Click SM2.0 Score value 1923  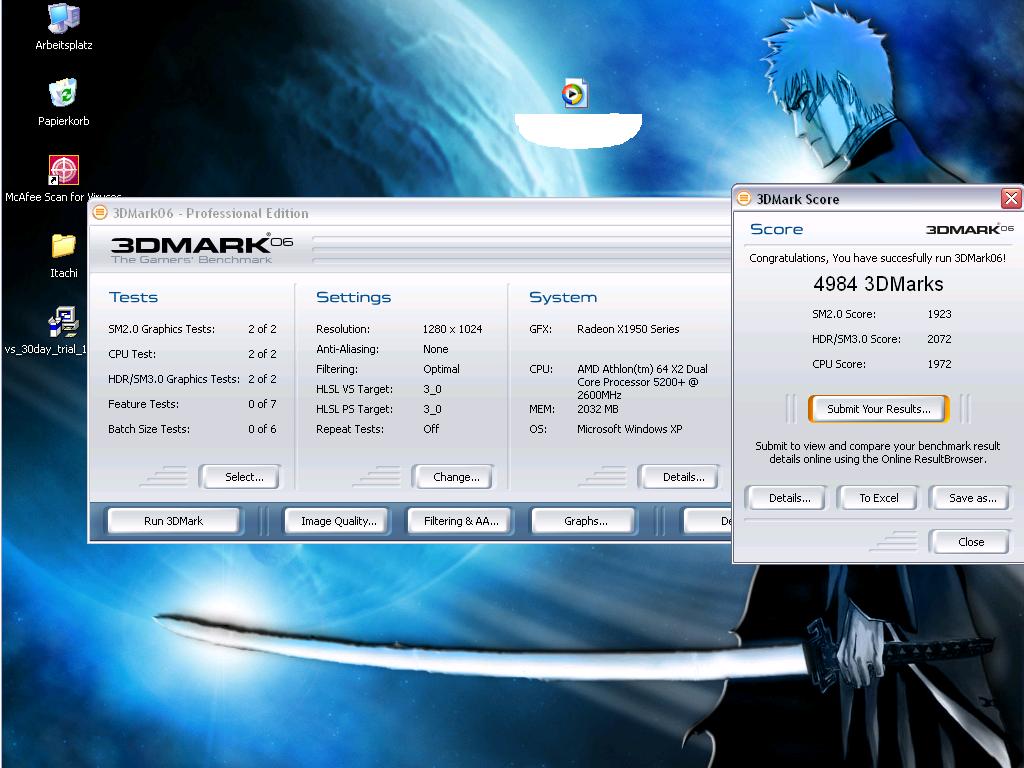click(x=939, y=314)
